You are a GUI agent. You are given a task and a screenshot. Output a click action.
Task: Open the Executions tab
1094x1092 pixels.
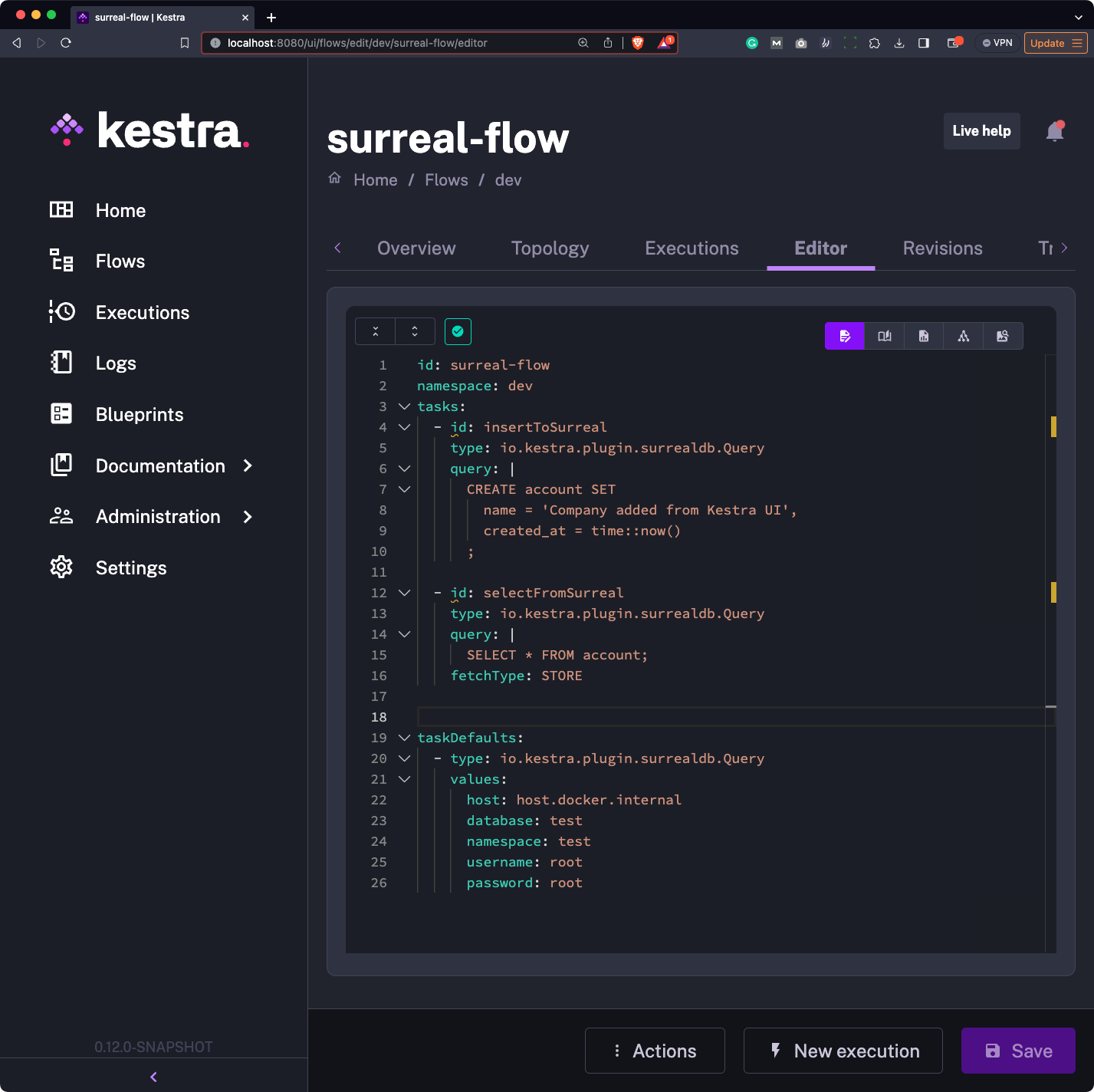(x=691, y=248)
